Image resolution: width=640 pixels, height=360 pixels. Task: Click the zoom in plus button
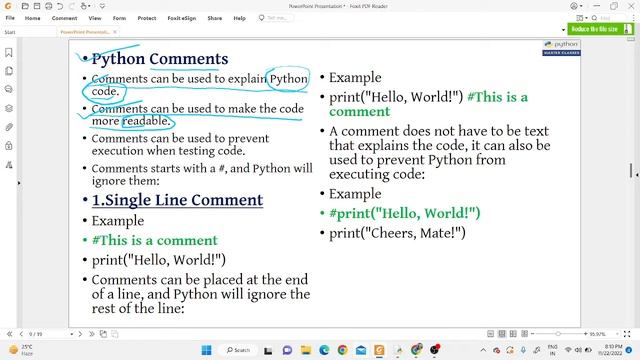[x=585, y=334]
